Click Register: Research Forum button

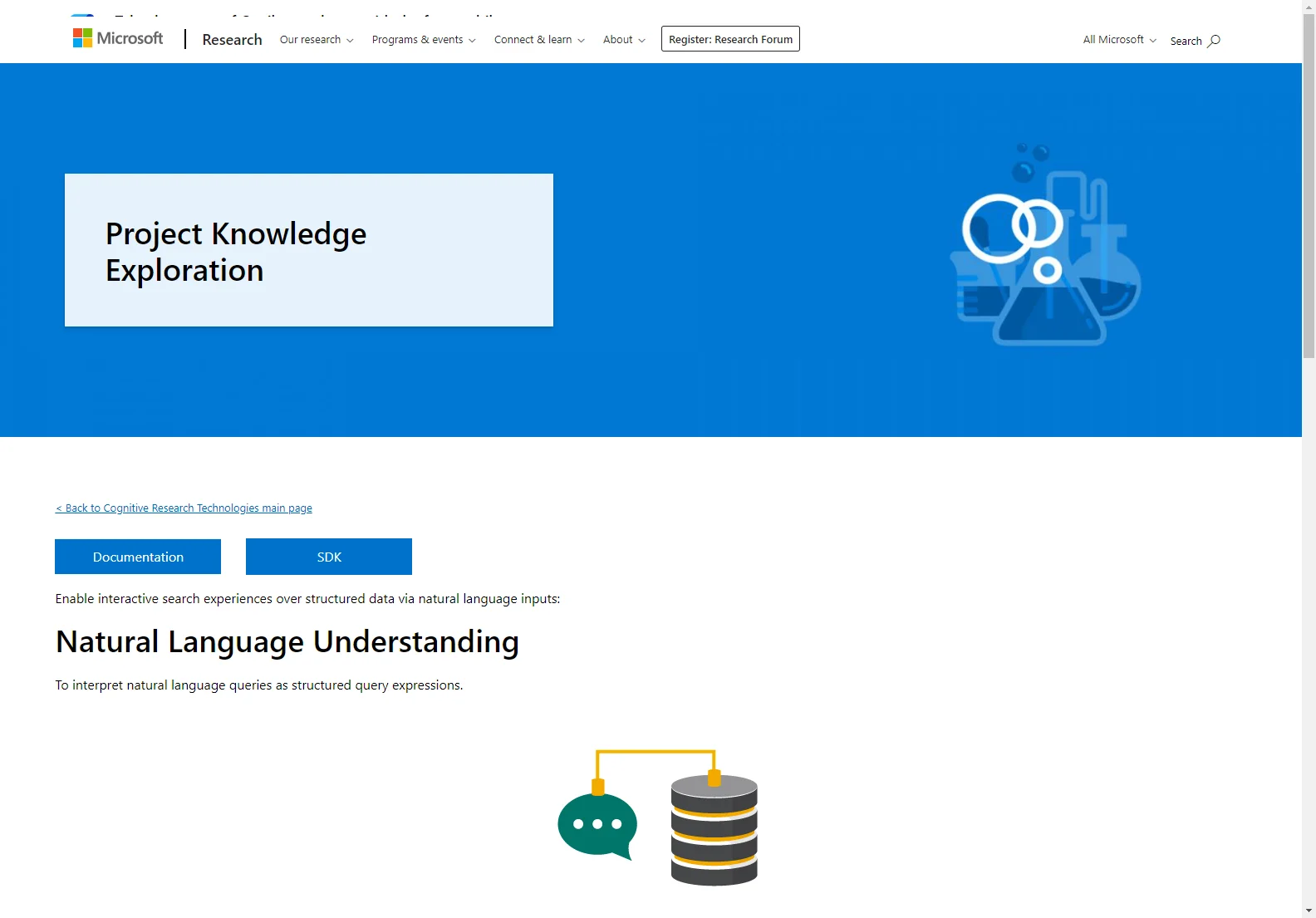click(x=730, y=39)
